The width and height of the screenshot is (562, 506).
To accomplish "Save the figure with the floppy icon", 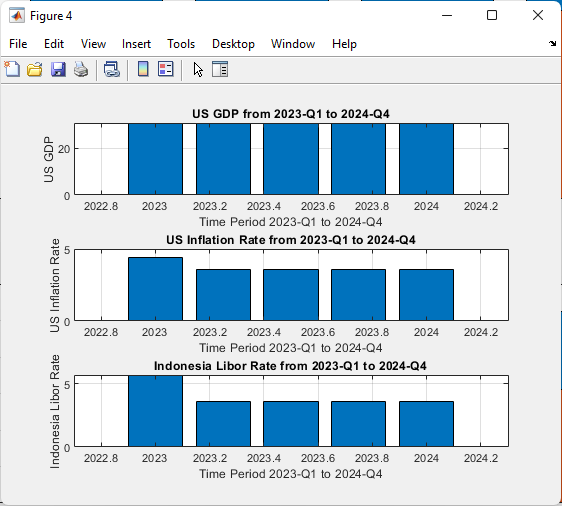I will 58,69.
